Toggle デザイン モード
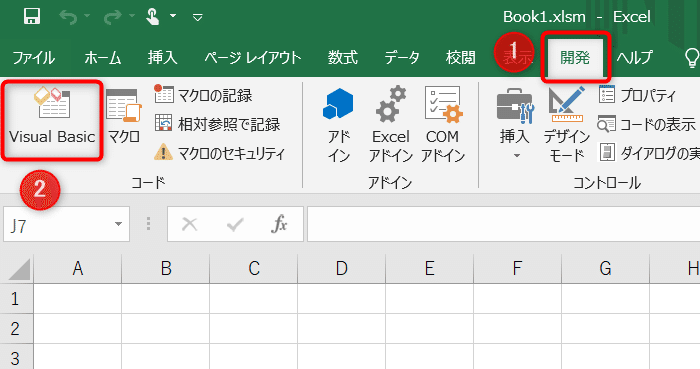This screenshot has height=369, width=700. [x=567, y=124]
